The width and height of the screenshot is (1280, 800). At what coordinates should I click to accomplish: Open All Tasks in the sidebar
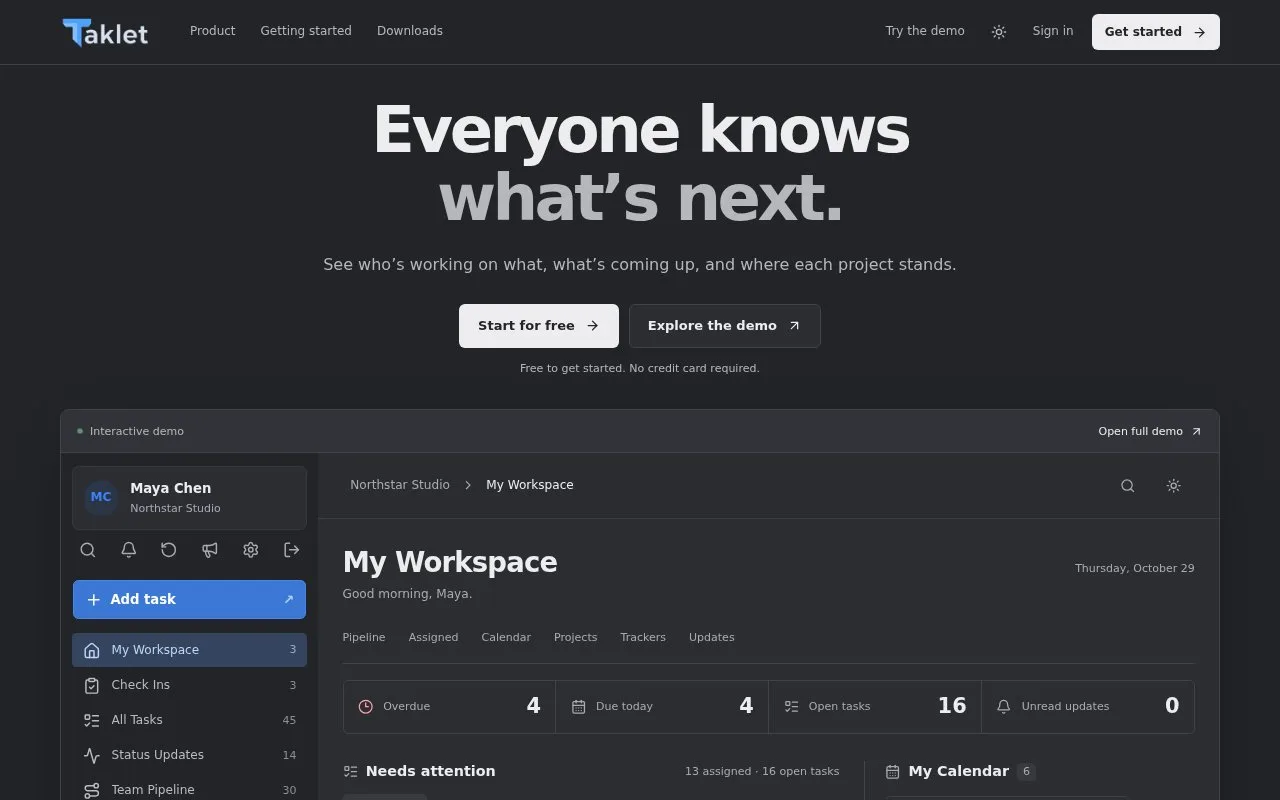(189, 720)
